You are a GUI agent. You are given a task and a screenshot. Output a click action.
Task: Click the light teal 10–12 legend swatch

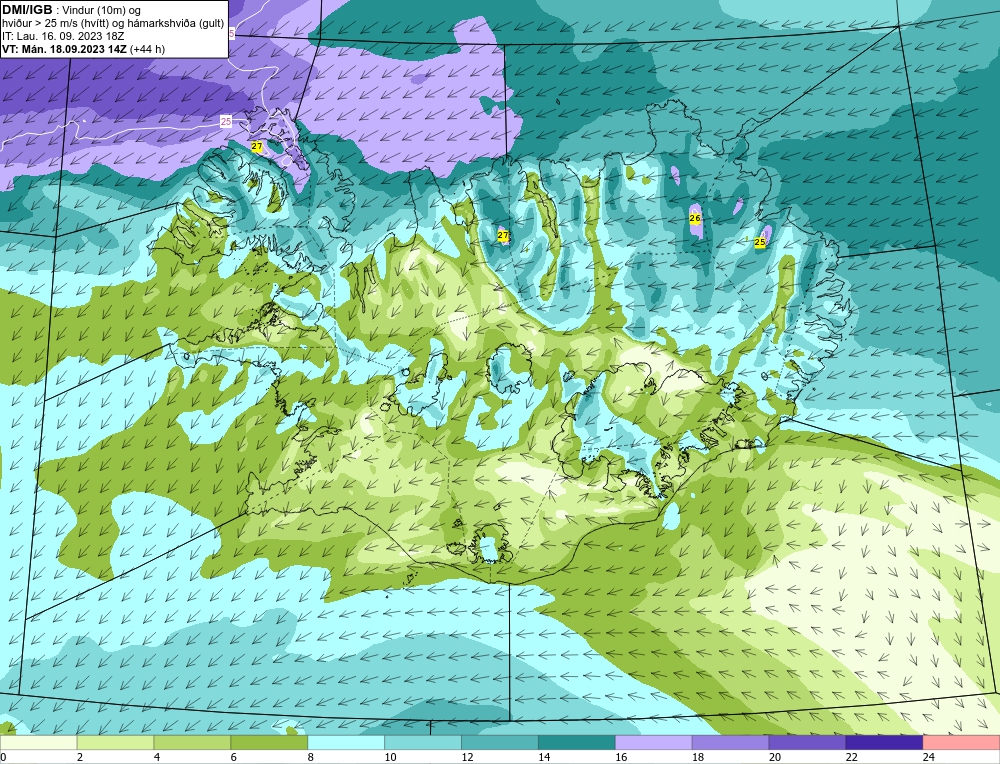(x=423, y=743)
